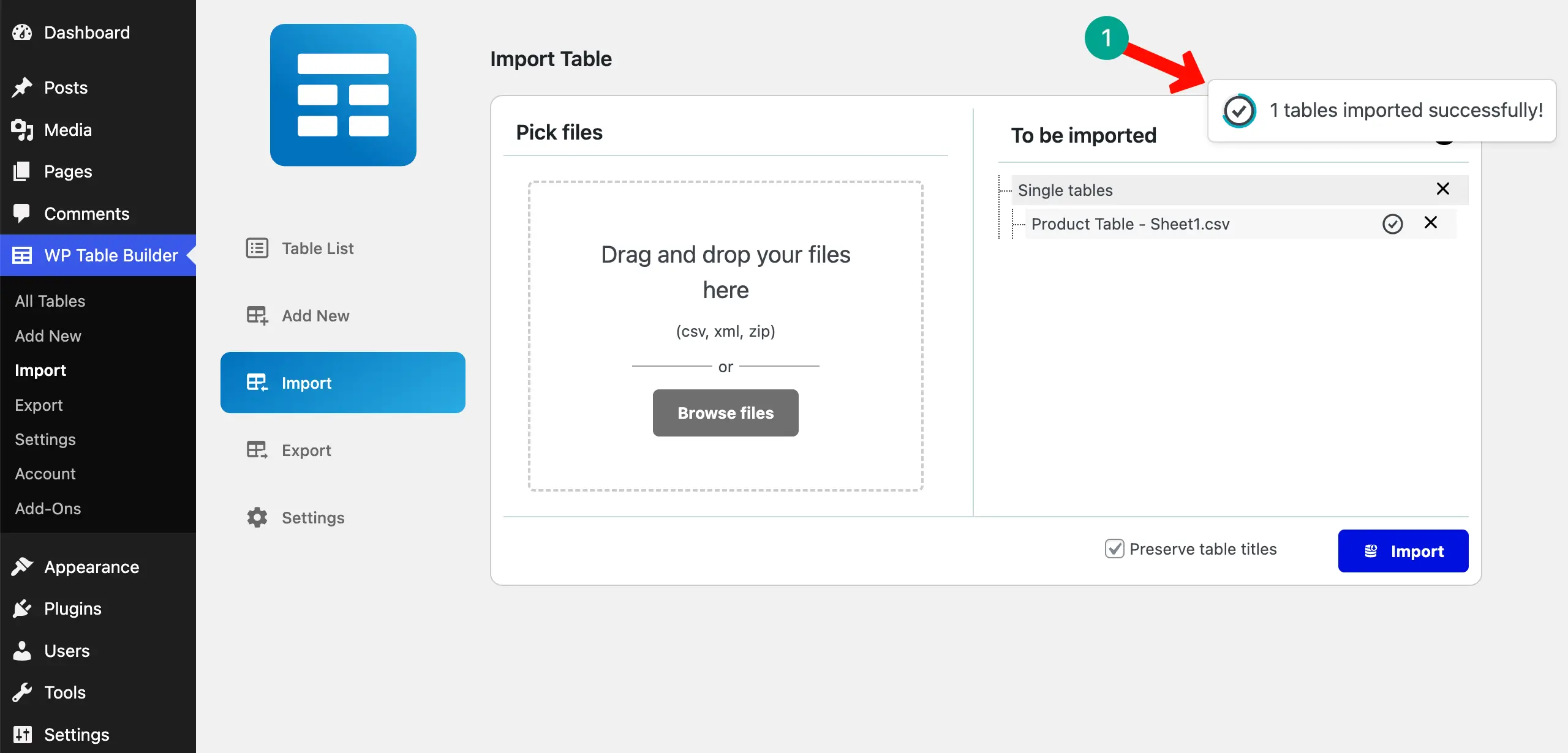Click the Dashboard gauge icon

click(x=22, y=32)
